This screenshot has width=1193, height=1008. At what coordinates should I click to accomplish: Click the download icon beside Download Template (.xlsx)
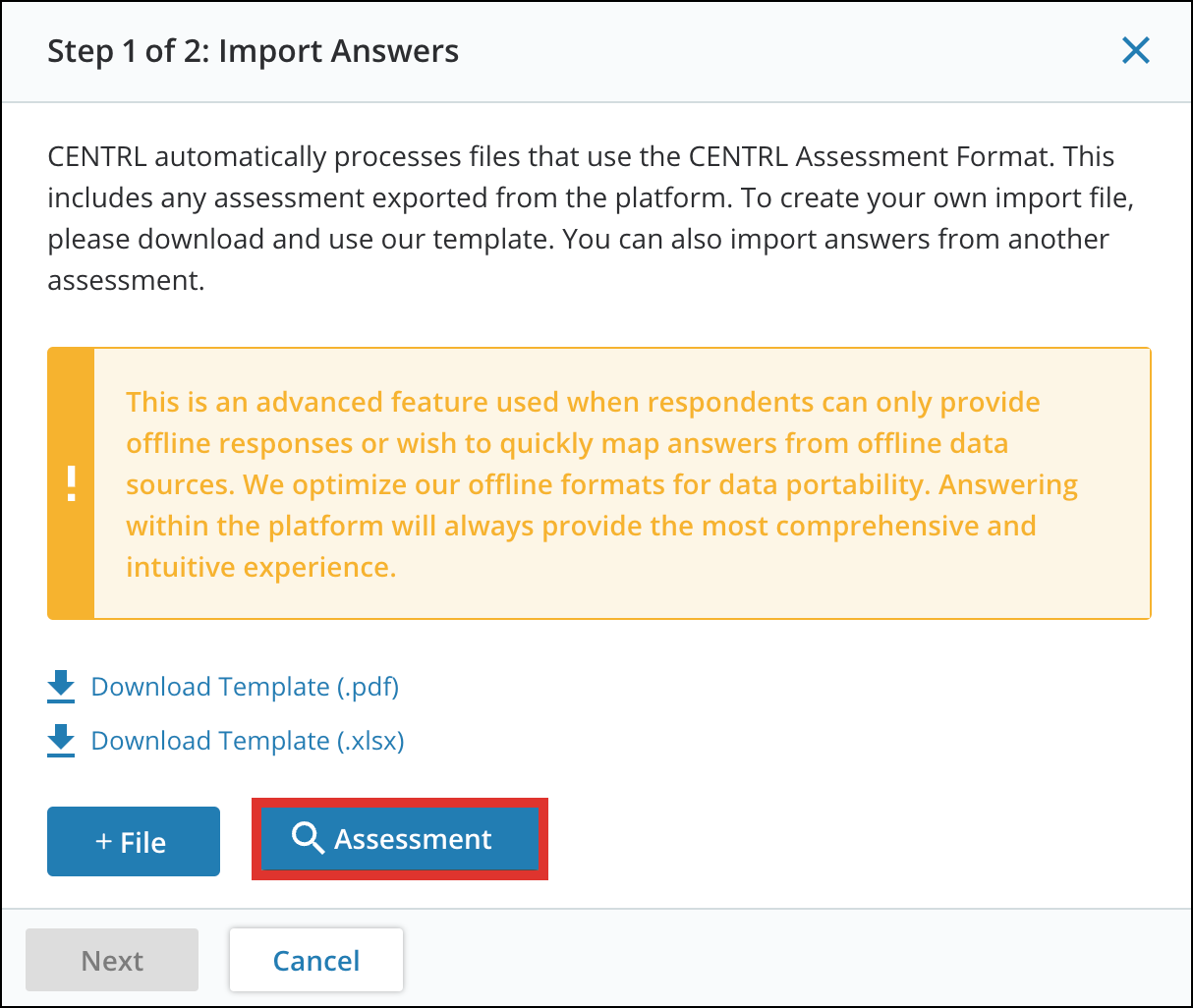(x=60, y=740)
